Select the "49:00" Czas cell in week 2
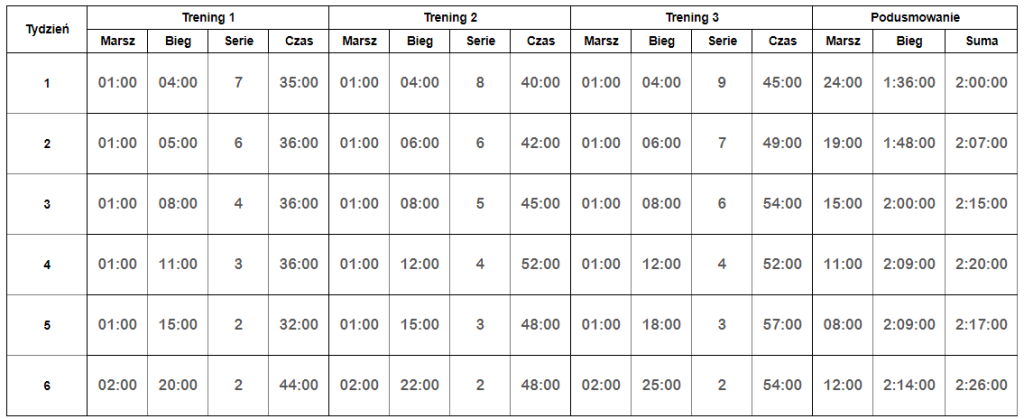Viewport: 1024px width, 419px height. click(x=781, y=143)
